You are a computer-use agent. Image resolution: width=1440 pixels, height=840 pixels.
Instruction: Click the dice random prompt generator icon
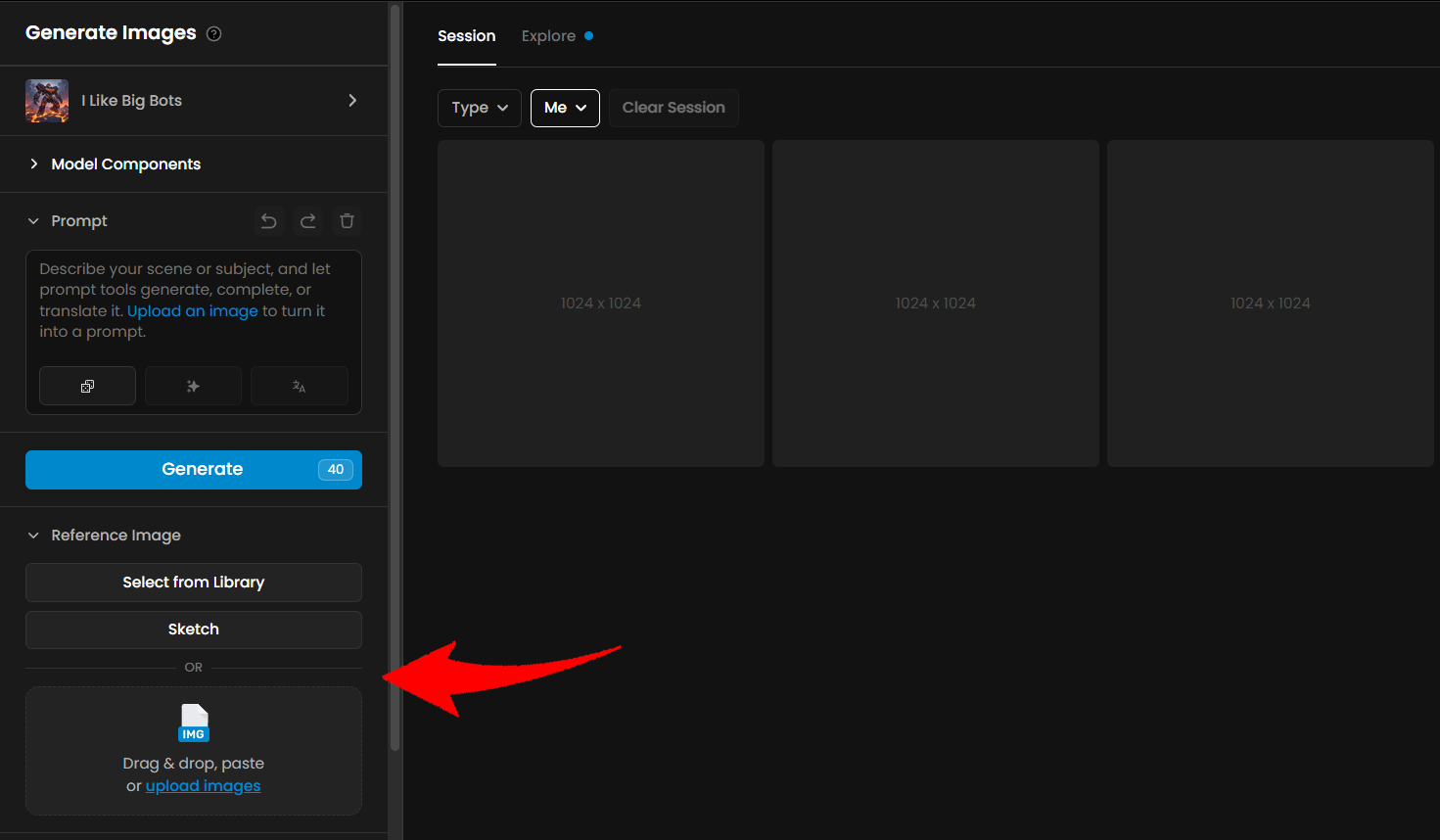click(87, 386)
